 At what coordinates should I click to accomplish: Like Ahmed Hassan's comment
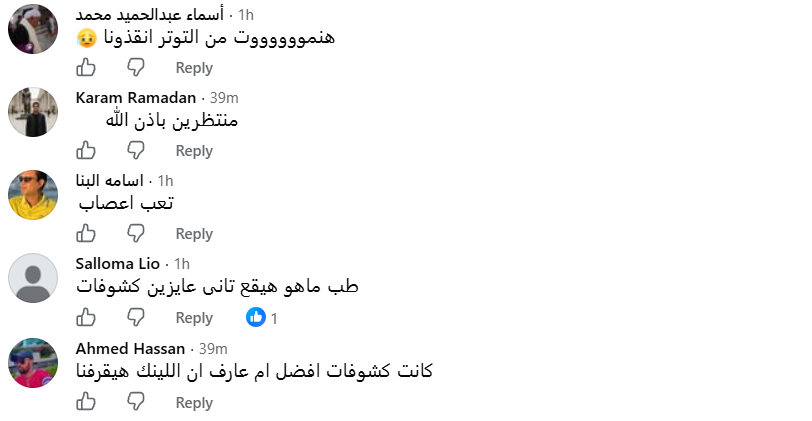coord(86,402)
